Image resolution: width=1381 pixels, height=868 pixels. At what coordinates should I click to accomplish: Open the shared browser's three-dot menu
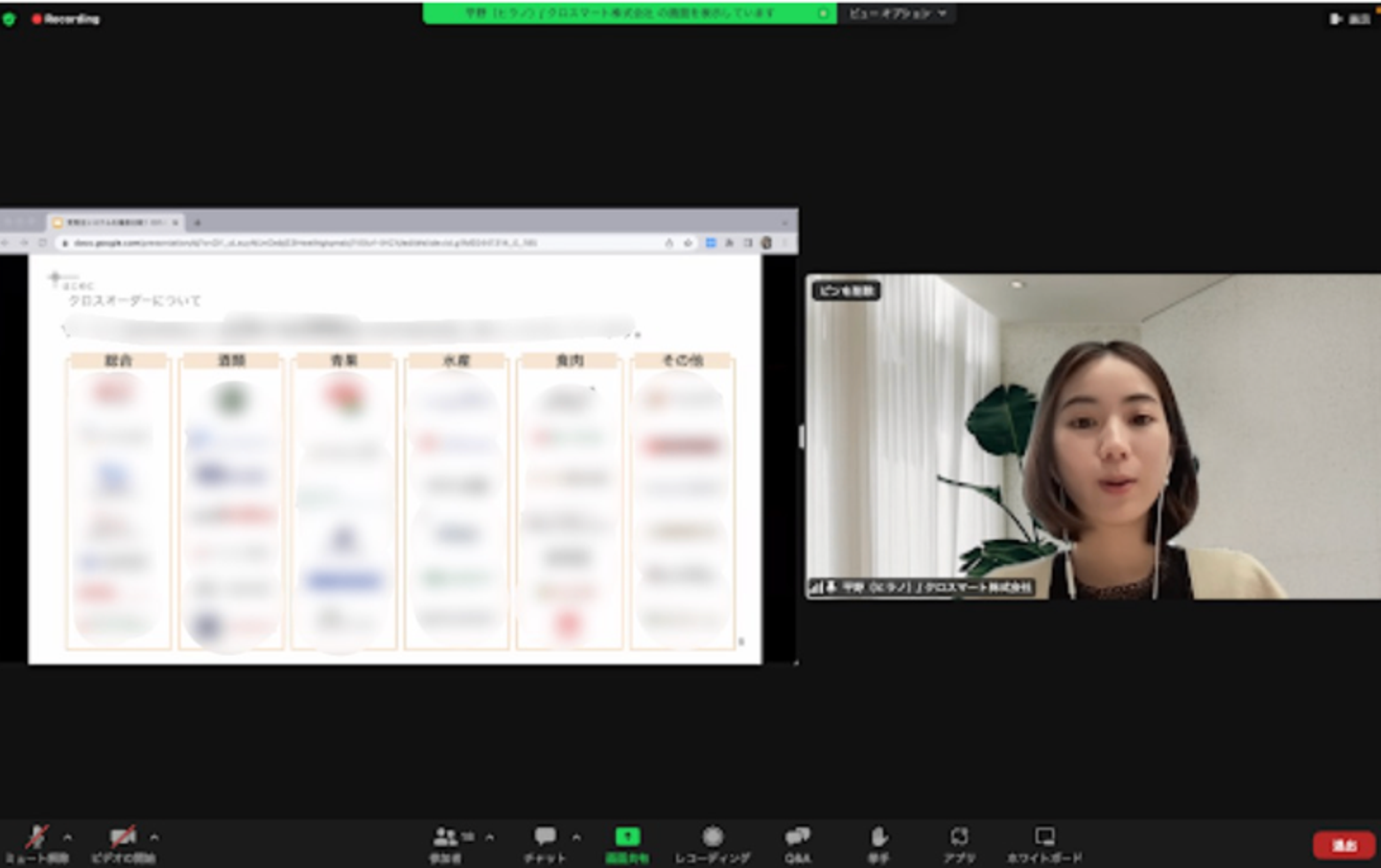pos(784,243)
